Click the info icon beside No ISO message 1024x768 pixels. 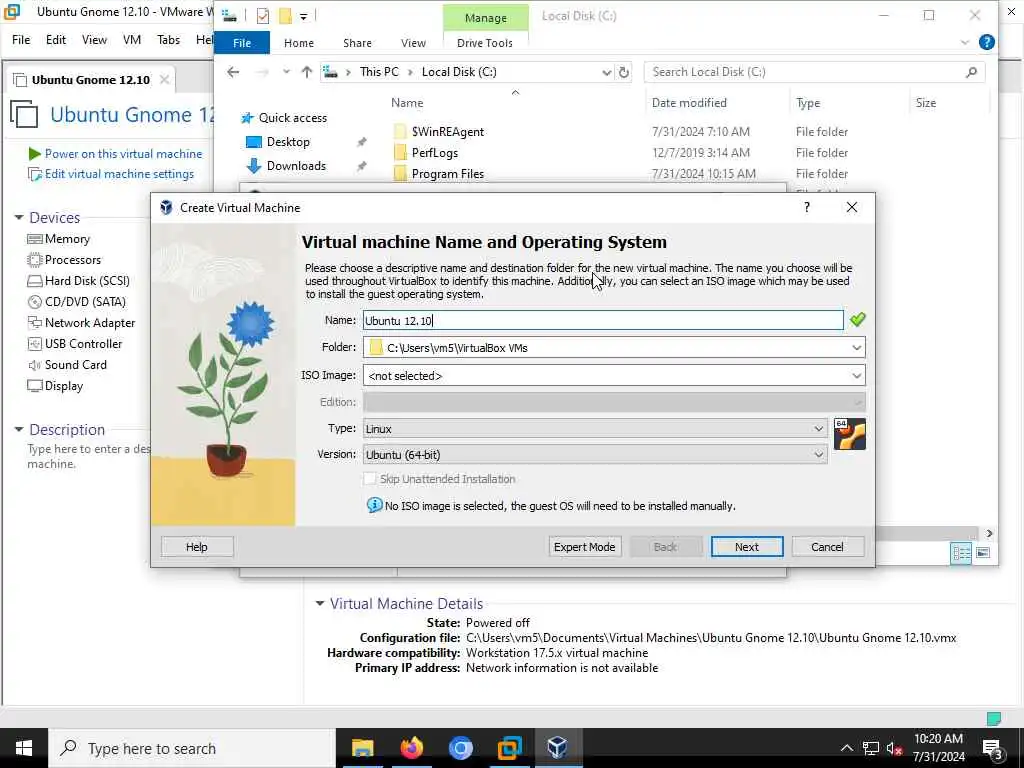coord(374,505)
